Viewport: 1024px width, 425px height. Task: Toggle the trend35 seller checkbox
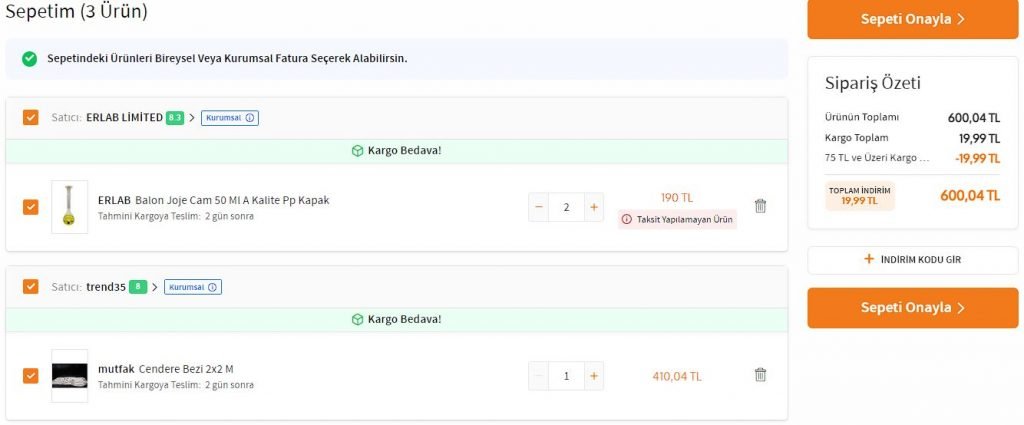point(31,287)
